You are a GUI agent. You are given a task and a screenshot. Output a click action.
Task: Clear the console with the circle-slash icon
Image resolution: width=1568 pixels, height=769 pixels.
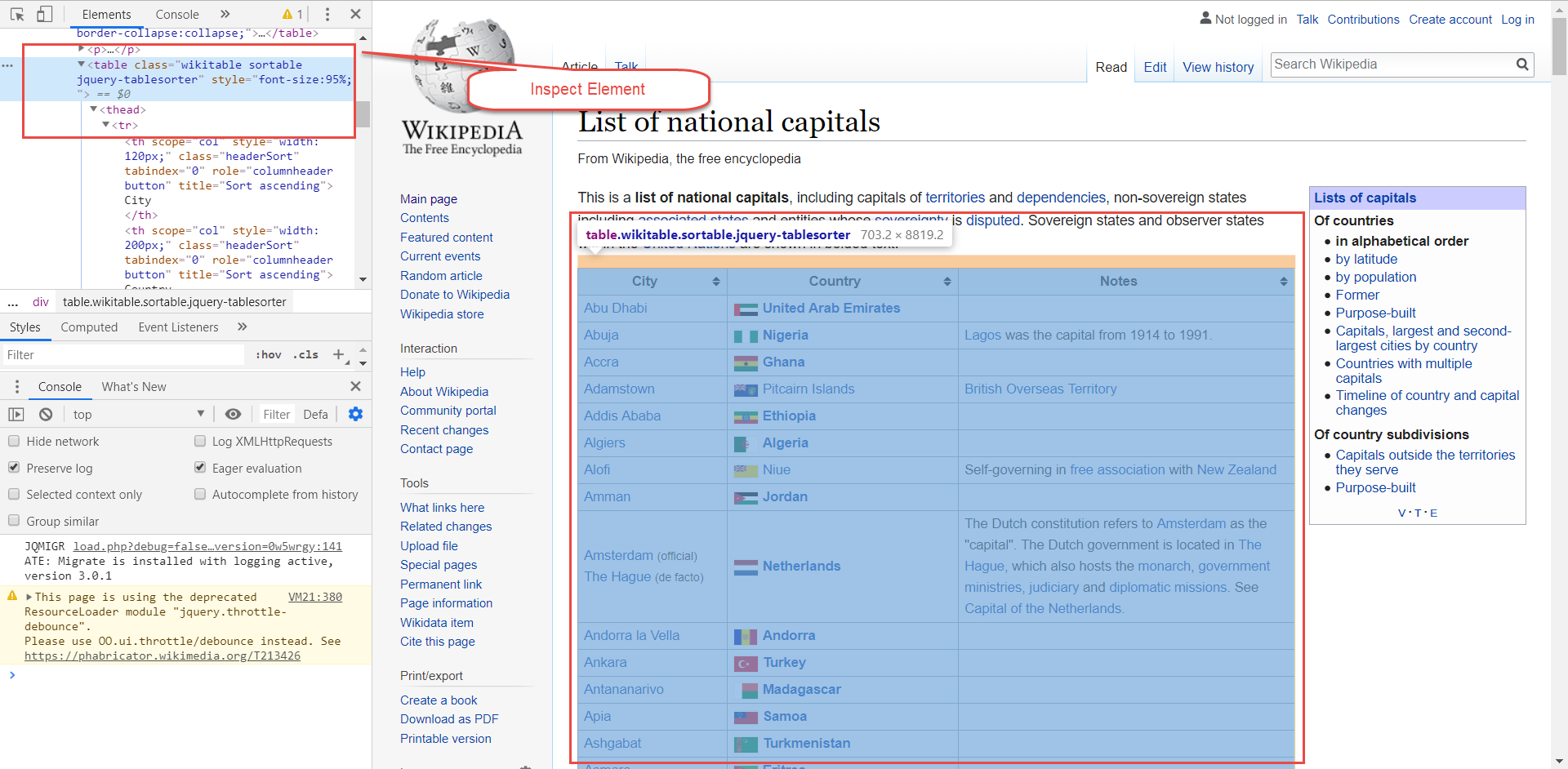tap(46, 414)
